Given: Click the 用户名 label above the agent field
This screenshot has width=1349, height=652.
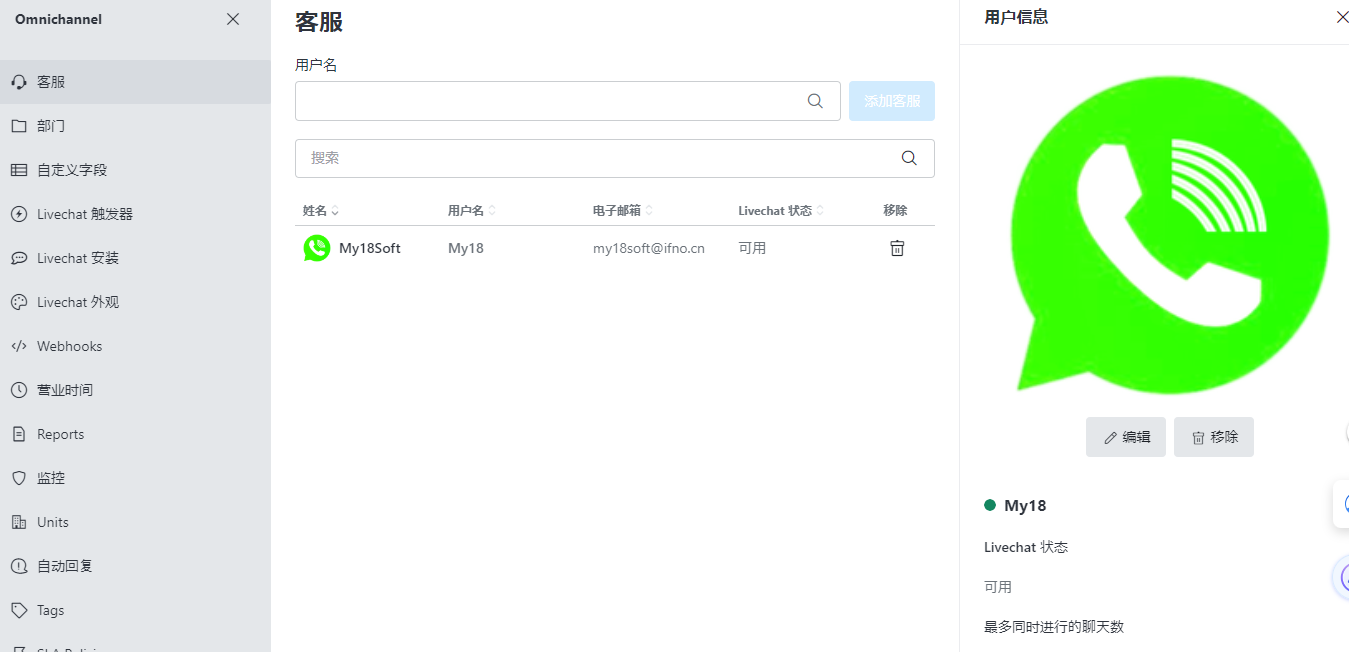Looking at the screenshot, I should 316,65.
